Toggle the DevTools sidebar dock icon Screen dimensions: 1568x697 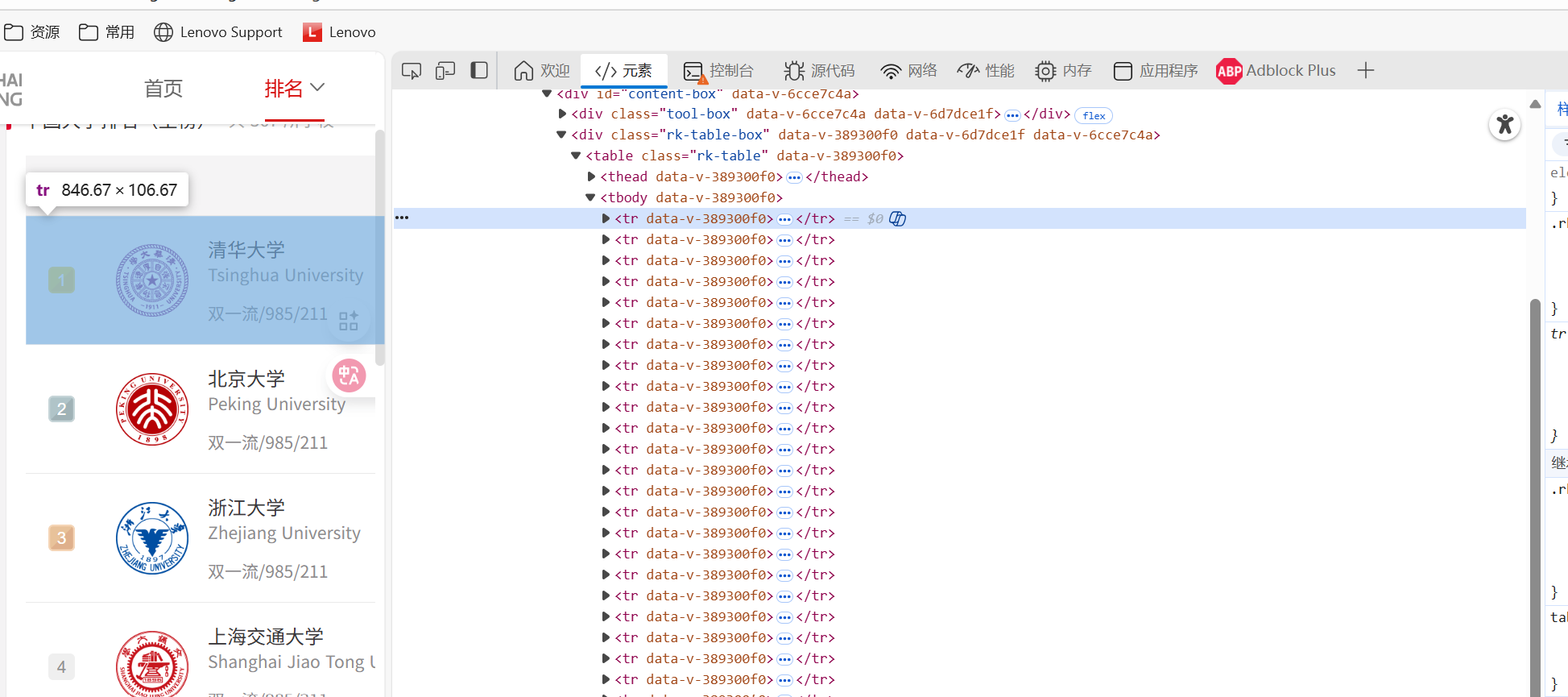tap(479, 70)
